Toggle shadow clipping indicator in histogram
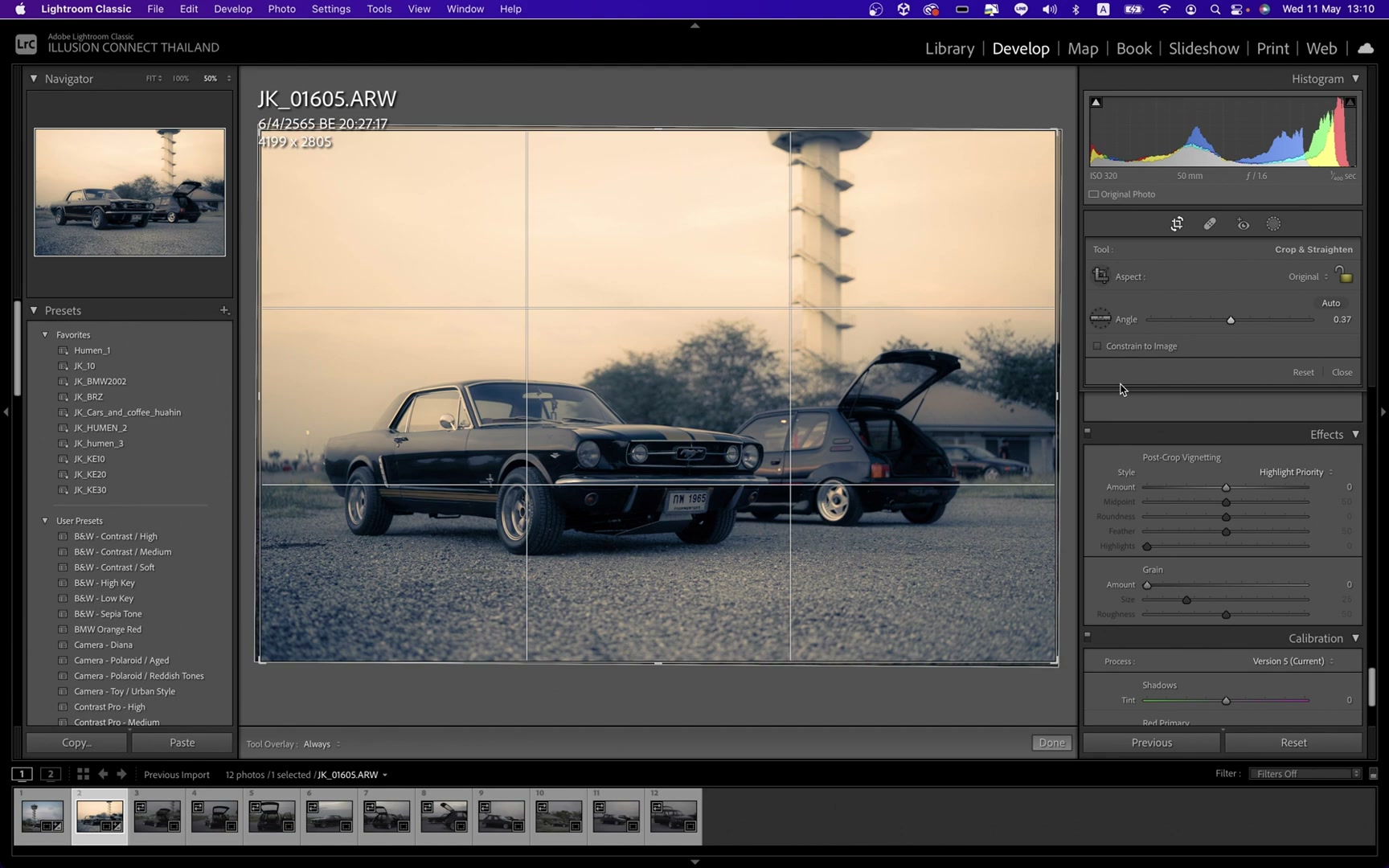 1096,102
